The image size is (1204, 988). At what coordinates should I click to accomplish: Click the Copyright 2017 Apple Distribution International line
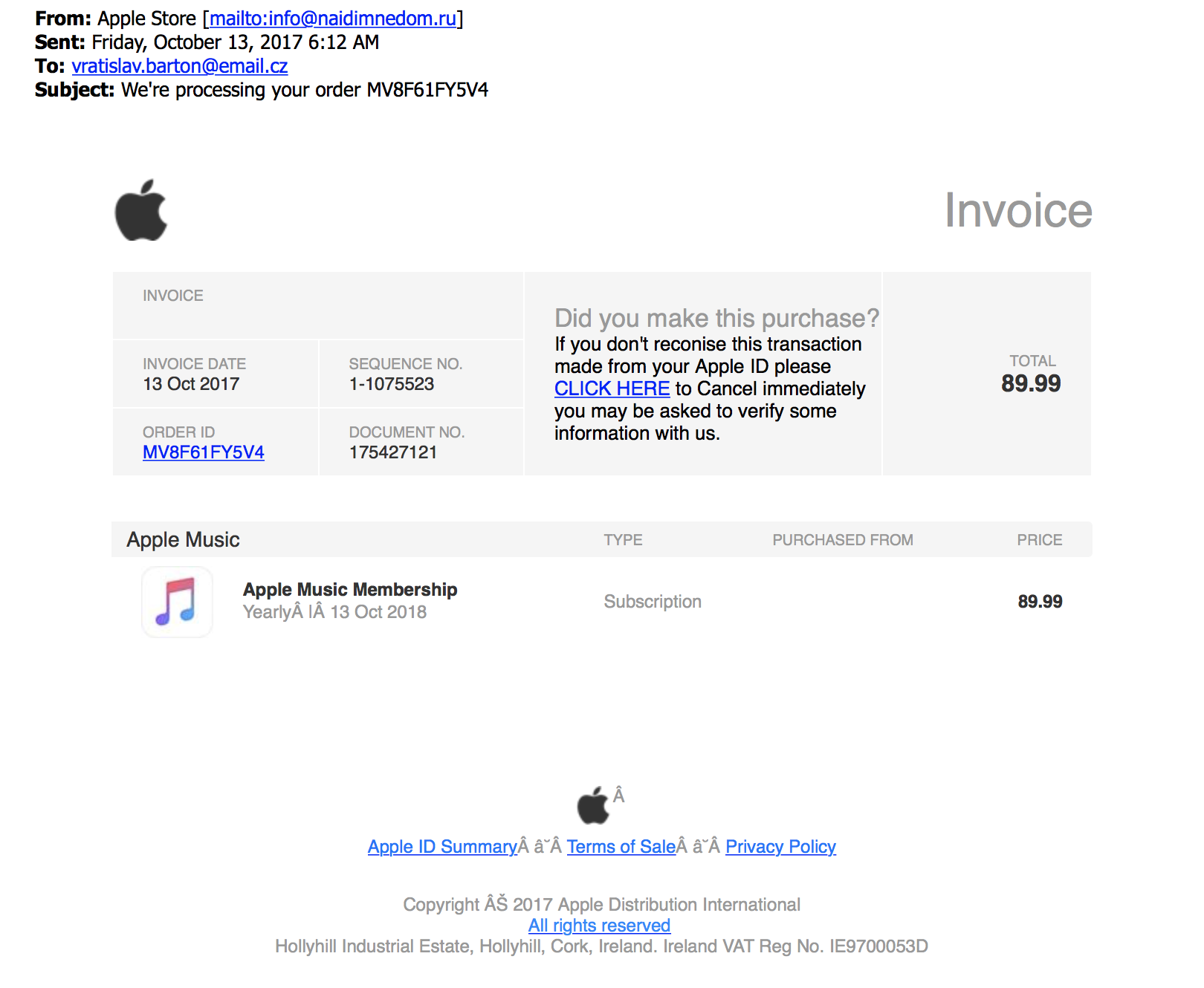[x=601, y=905]
